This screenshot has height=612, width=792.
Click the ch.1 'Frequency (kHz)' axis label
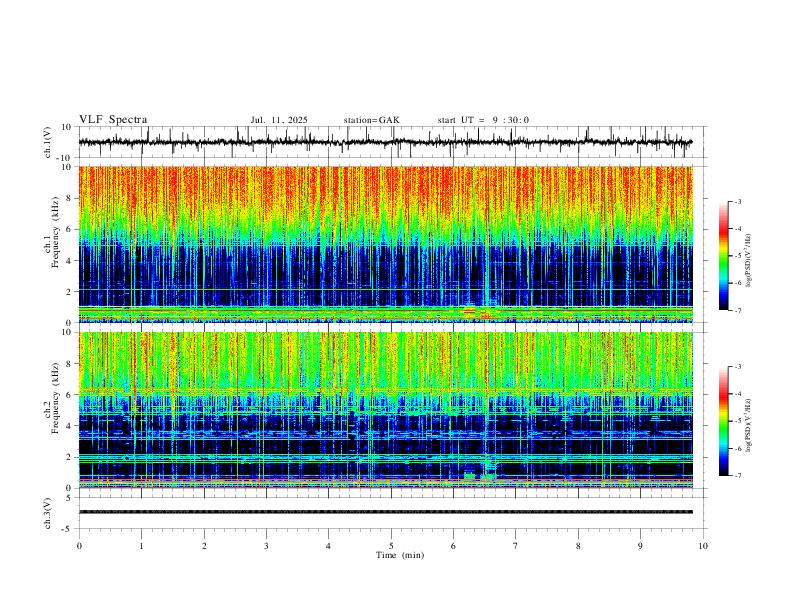coord(55,232)
